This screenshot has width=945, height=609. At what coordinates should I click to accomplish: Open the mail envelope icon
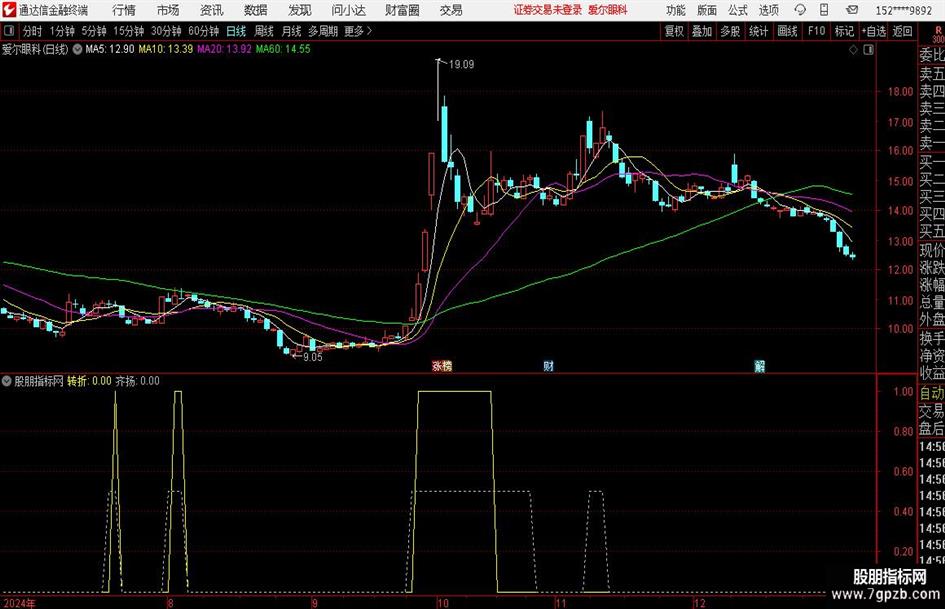(x=852, y=10)
